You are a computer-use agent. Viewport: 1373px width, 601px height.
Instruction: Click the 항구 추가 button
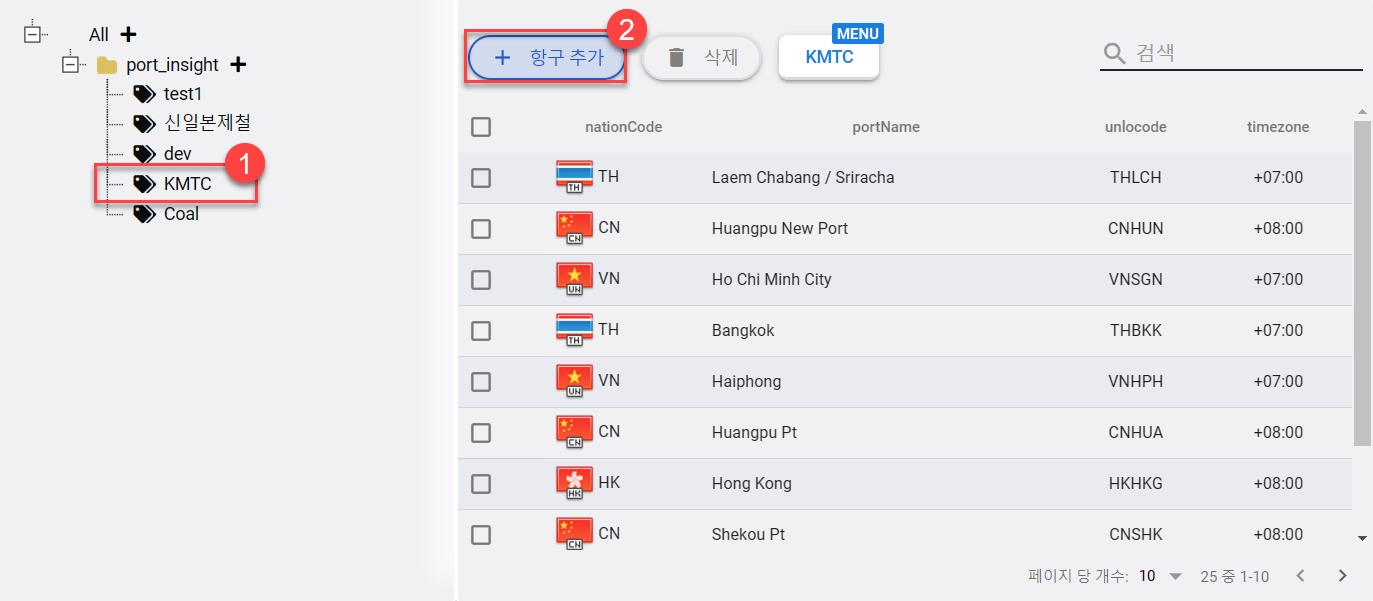(x=547, y=58)
